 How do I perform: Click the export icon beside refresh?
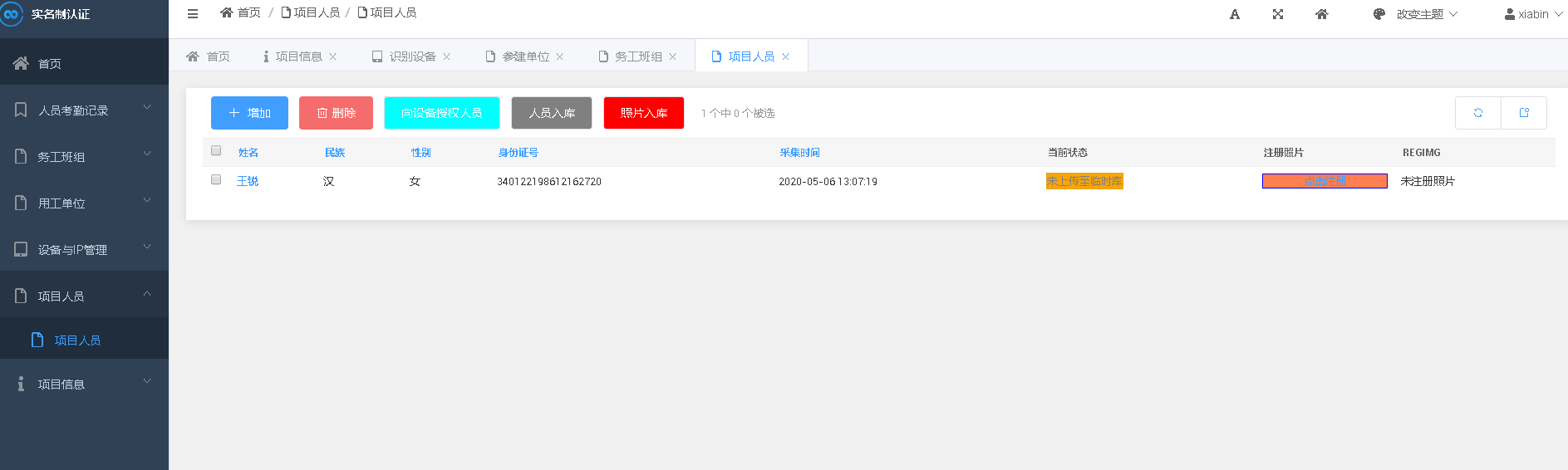pyautogui.click(x=1524, y=113)
